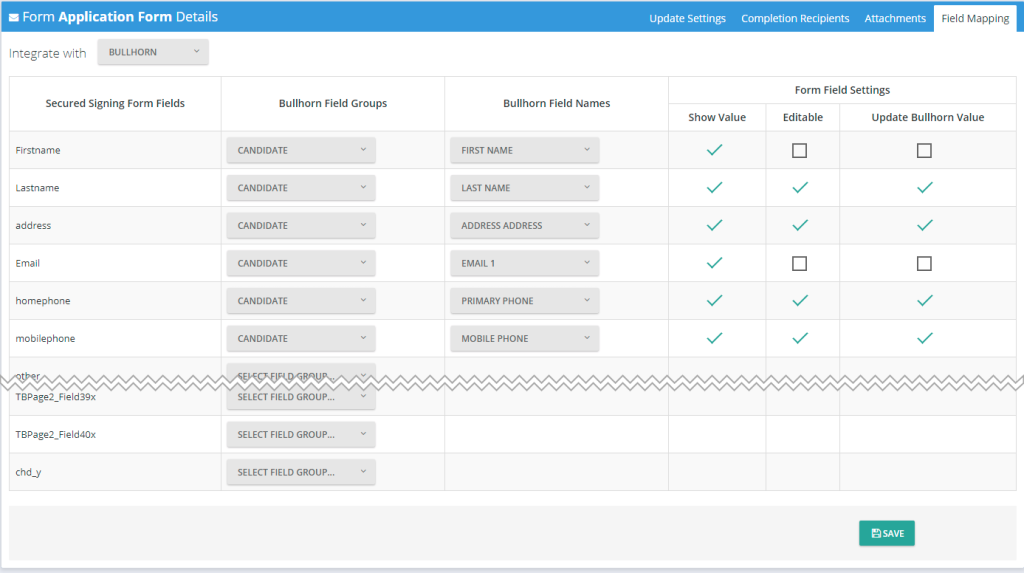Toggle Show Value for Email

pos(714,263)
